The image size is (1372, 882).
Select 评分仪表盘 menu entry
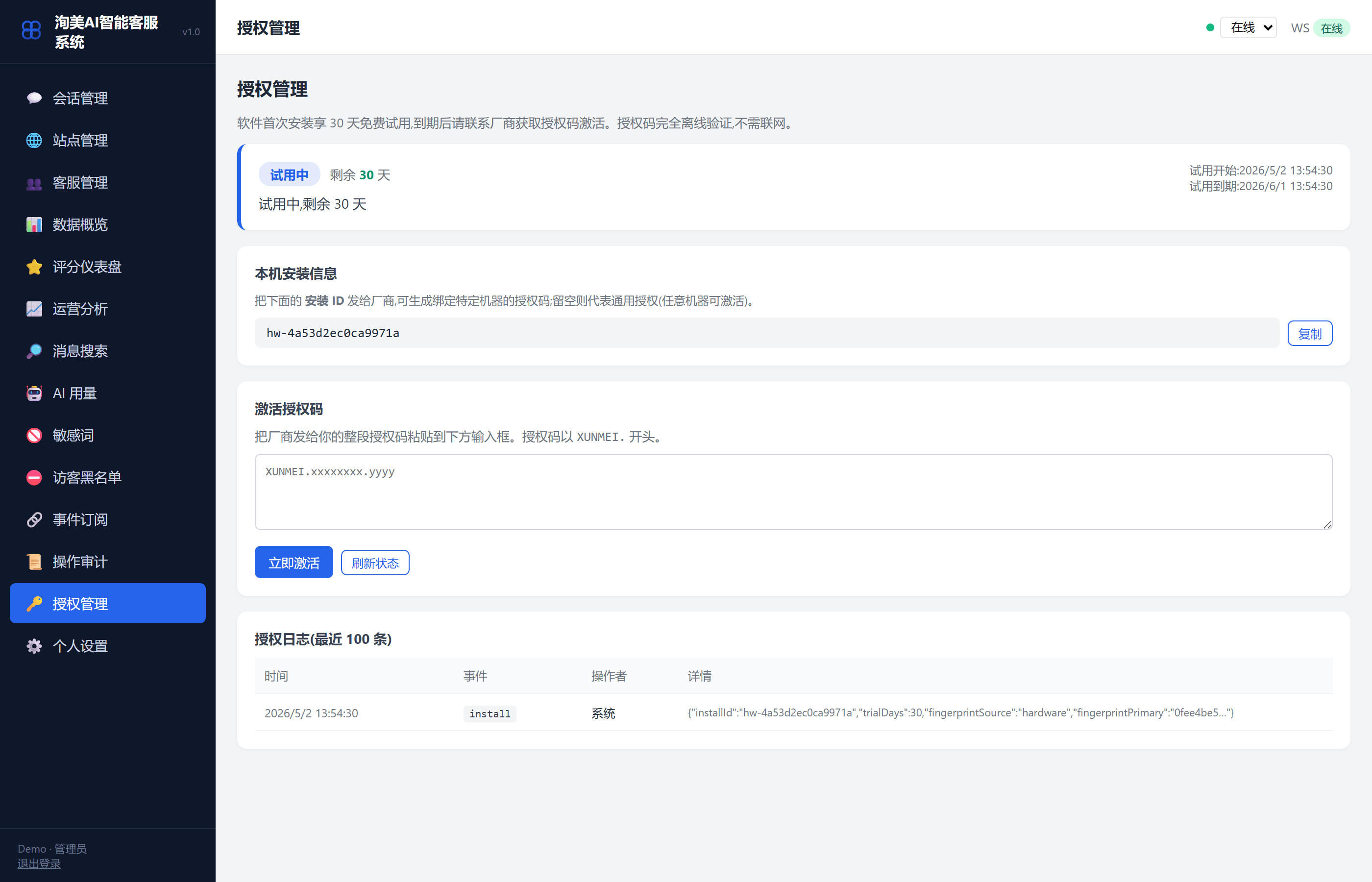coord(108,267)
